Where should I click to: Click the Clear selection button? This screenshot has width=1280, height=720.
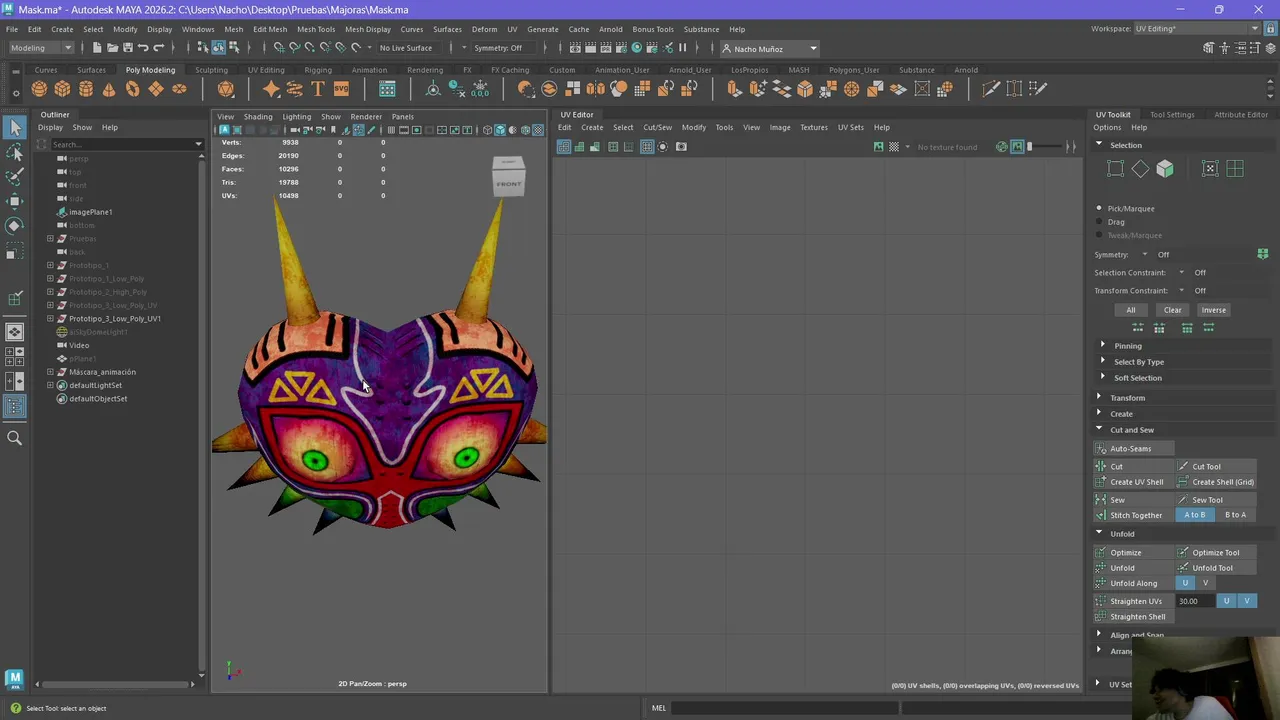(x=1172, y=310)
